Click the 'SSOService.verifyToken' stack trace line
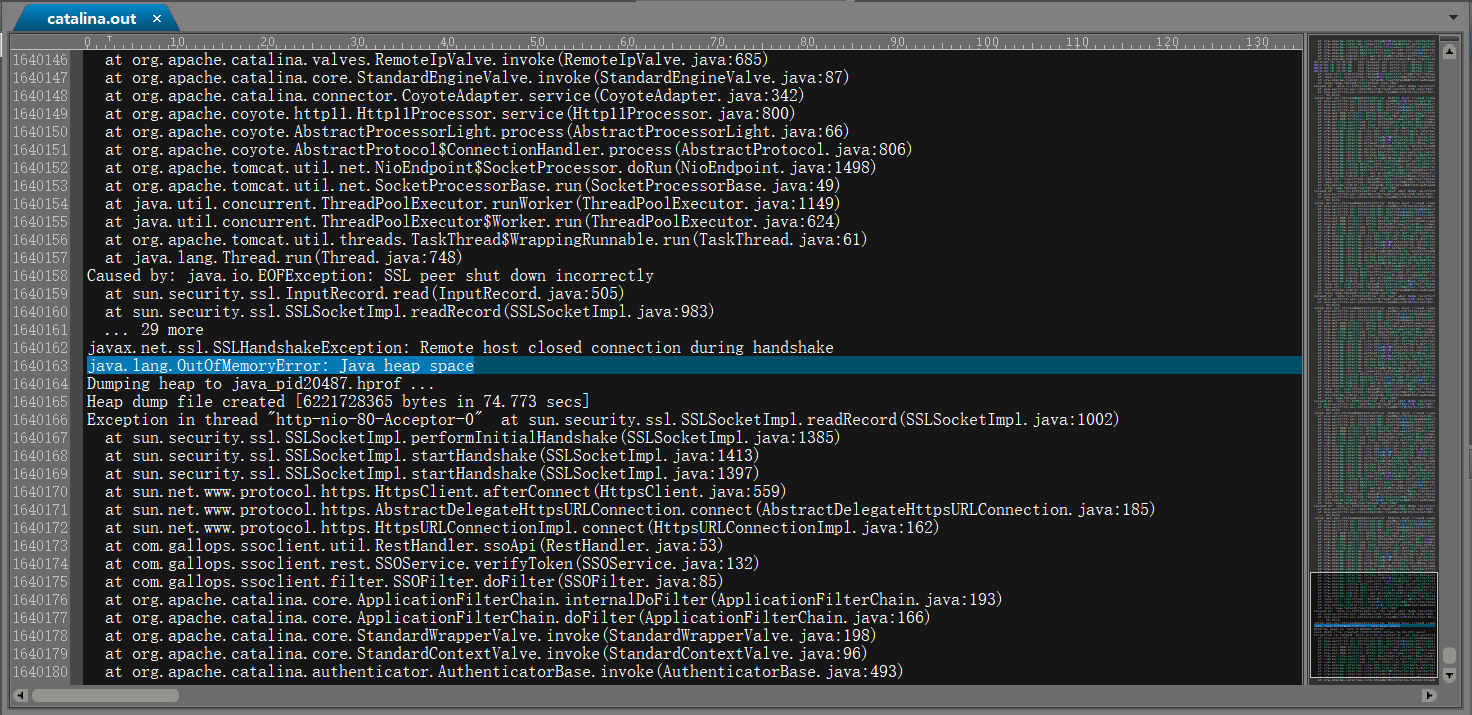The width and height of the screenshot is (1472, 715). click(432, 564)
